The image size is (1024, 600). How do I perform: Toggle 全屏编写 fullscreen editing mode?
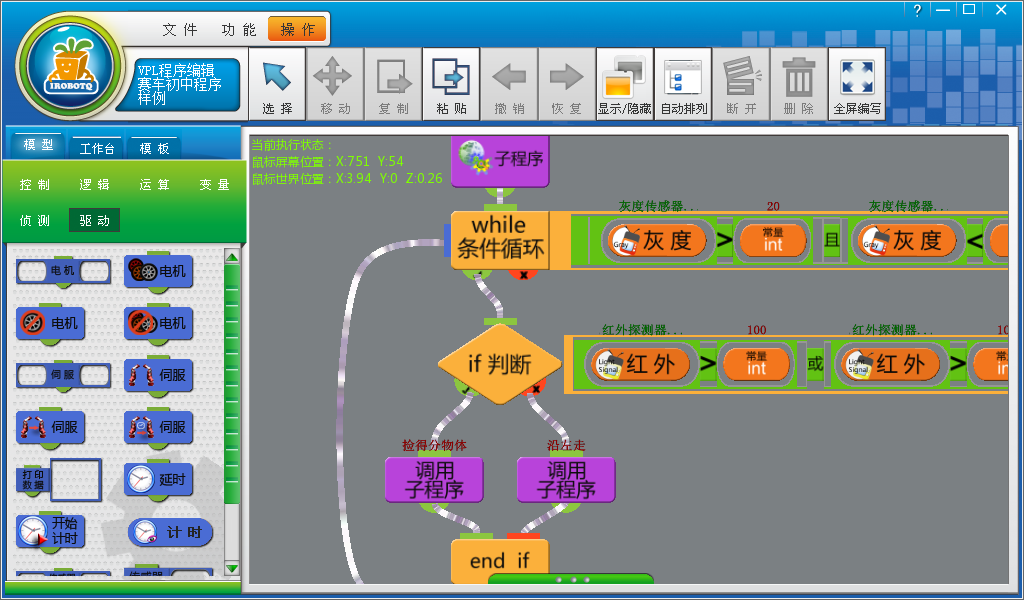[857, 84]
